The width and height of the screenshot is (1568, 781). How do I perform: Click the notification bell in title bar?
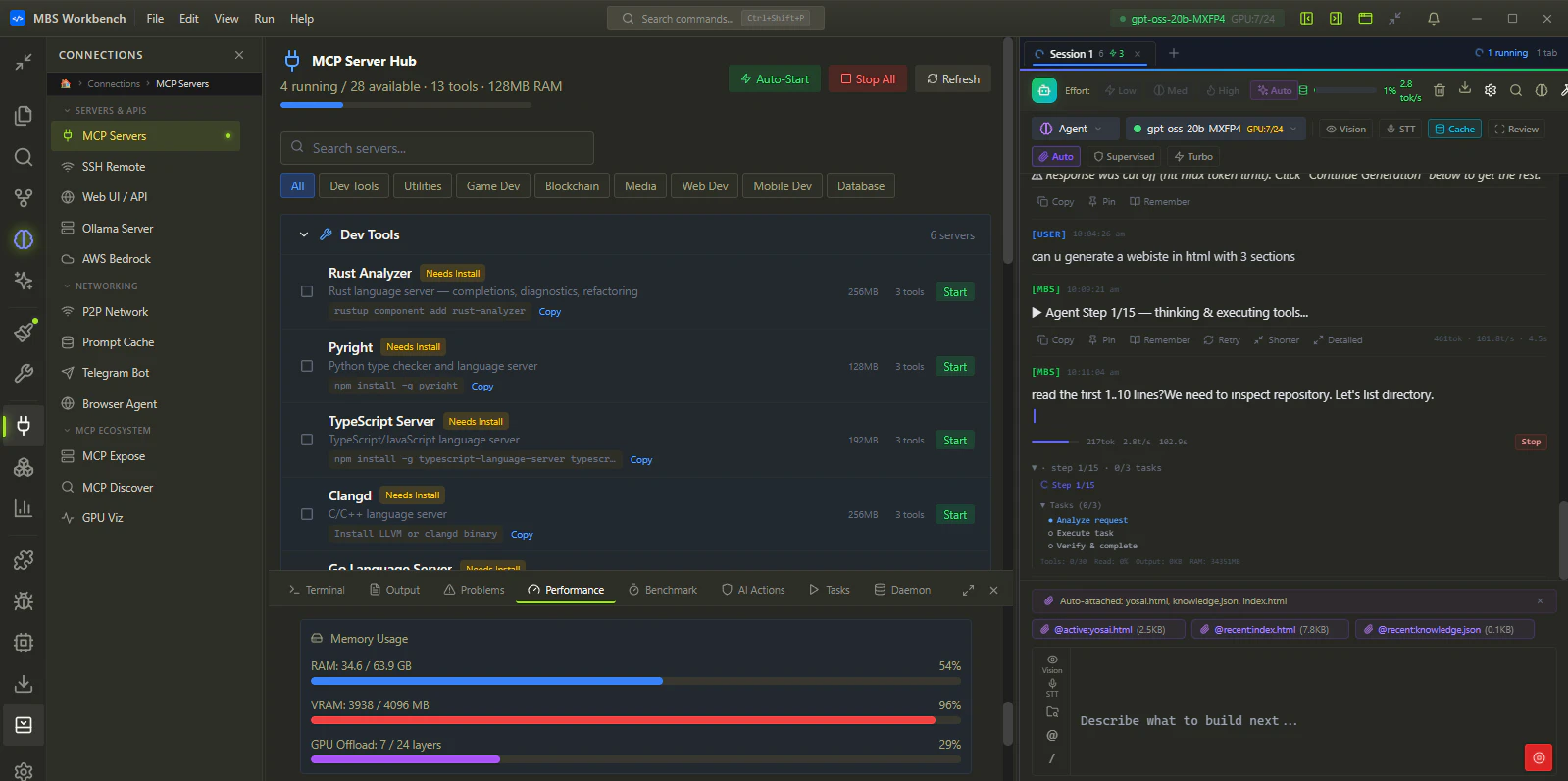[x=1434, y=19]
